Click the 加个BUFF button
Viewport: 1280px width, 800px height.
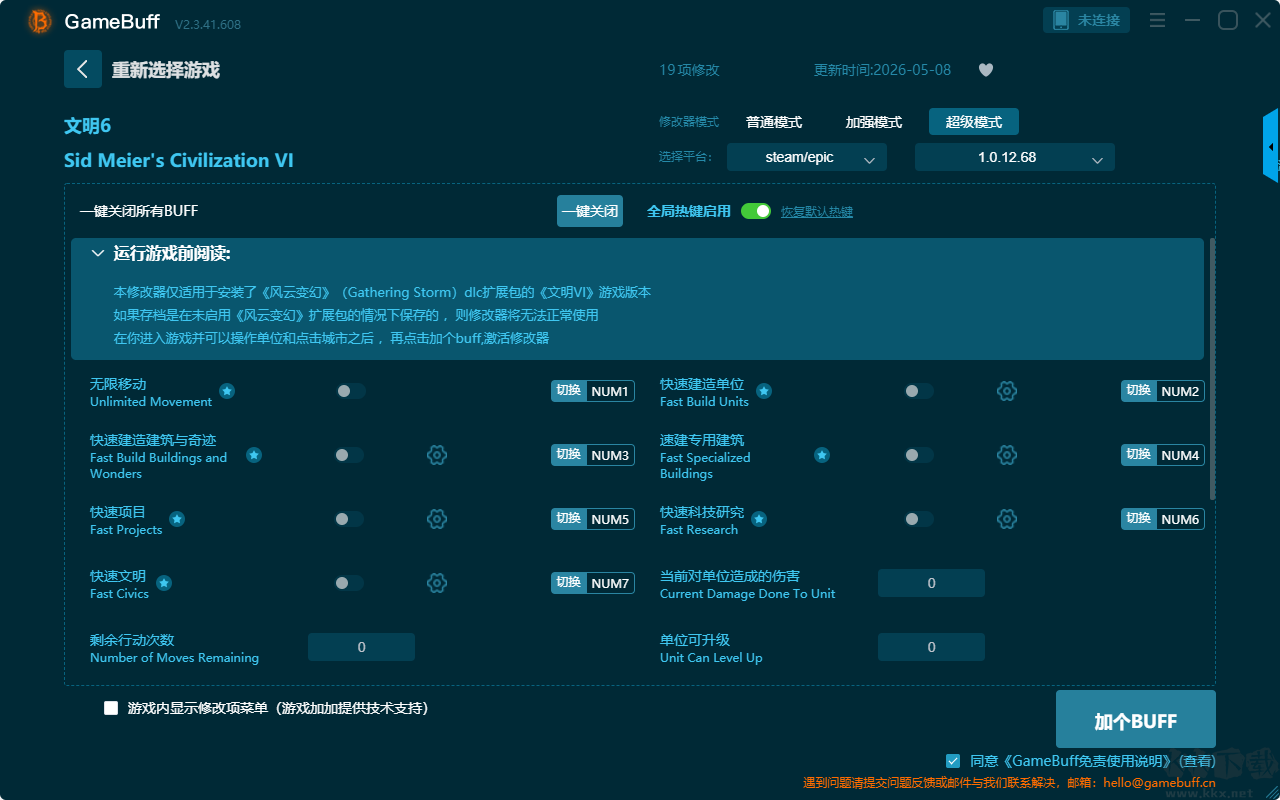click(x=1136, y=720)
